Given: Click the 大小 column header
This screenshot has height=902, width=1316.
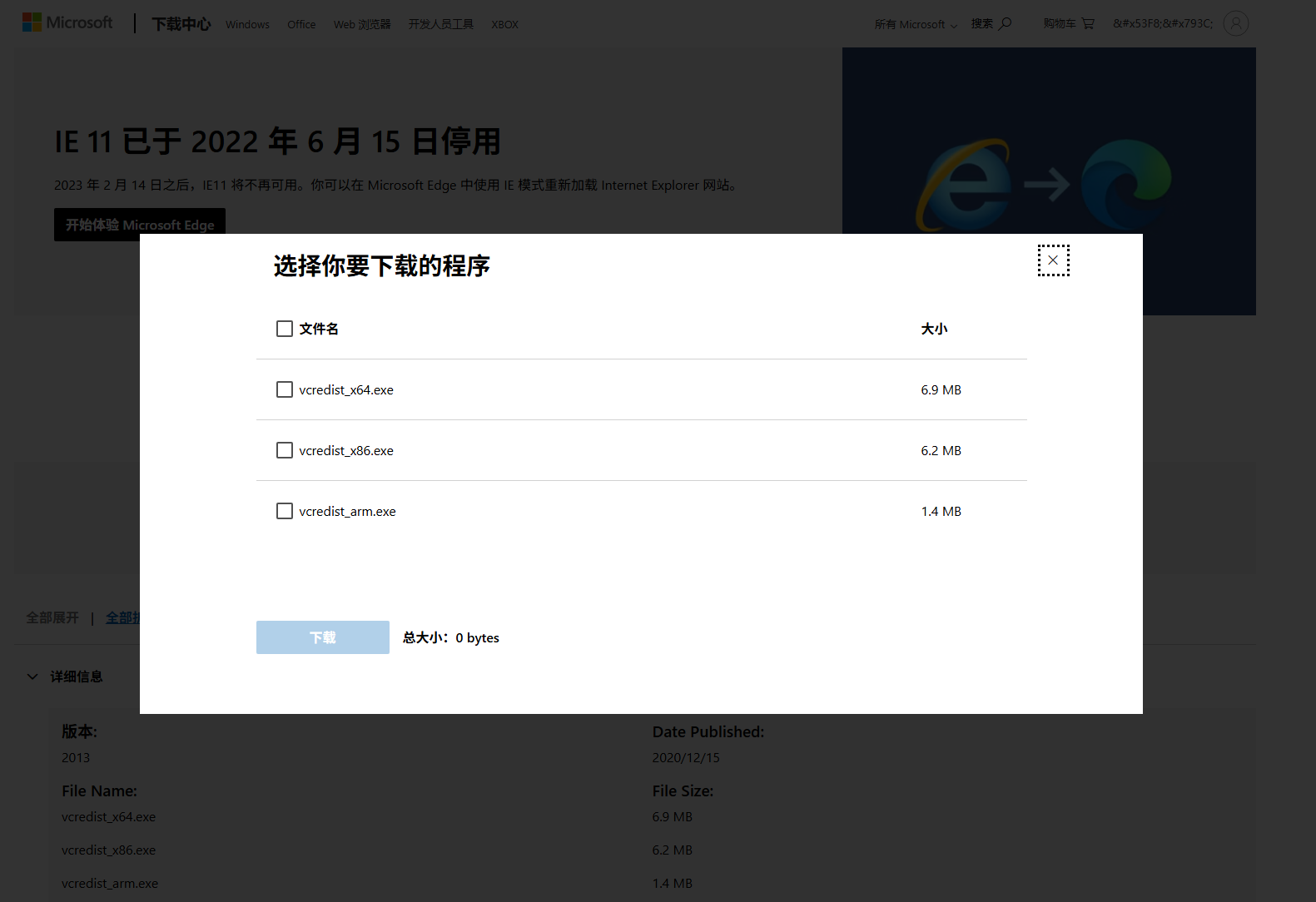Looking at the screenshot, I should pos(934,329).
